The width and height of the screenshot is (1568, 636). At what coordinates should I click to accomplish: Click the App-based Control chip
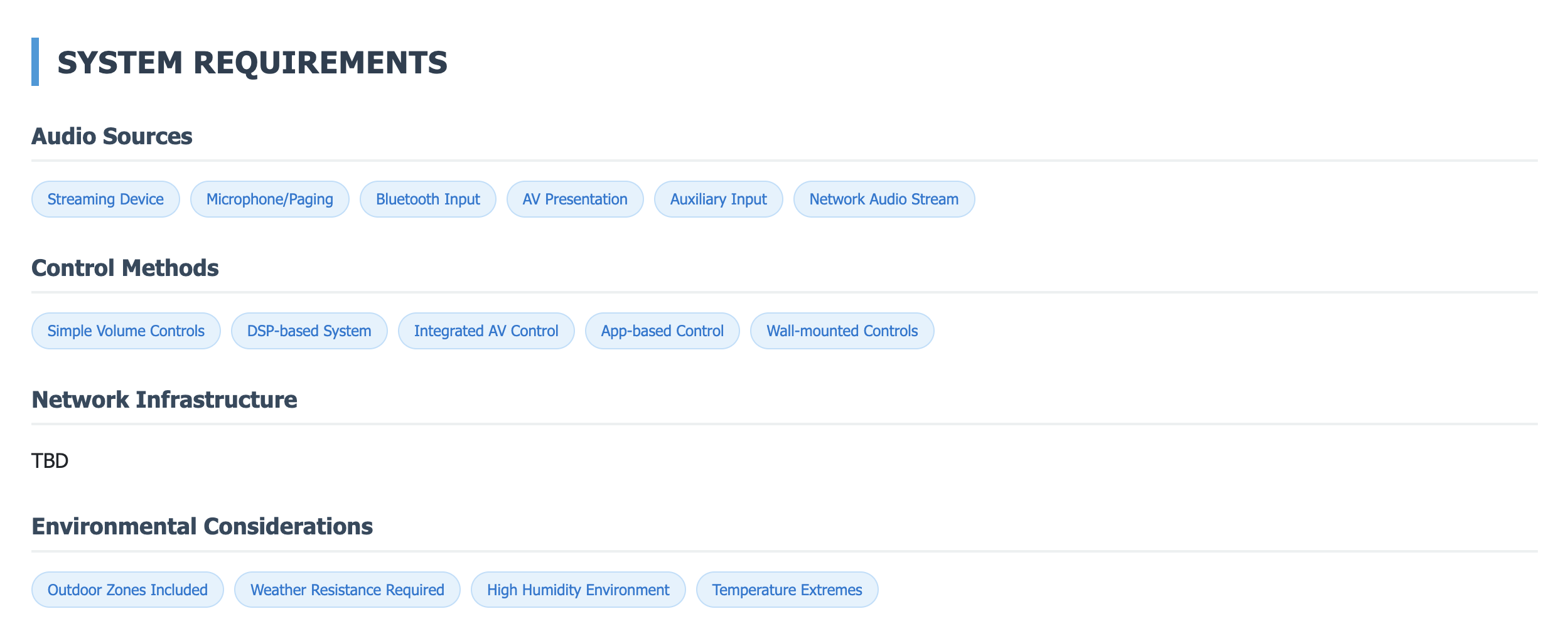[662, 331]
